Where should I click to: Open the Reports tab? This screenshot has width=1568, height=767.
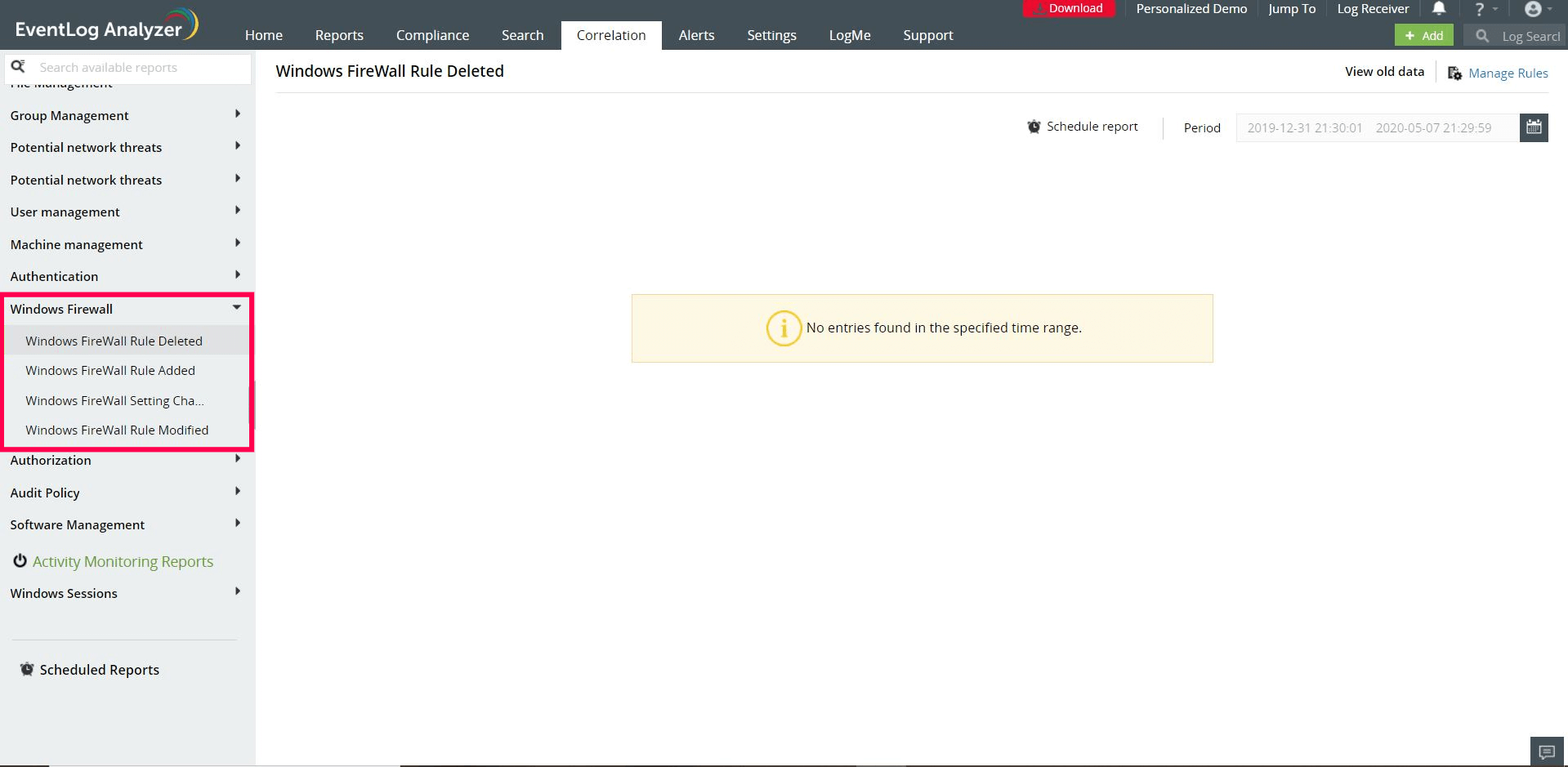point(339,35)
